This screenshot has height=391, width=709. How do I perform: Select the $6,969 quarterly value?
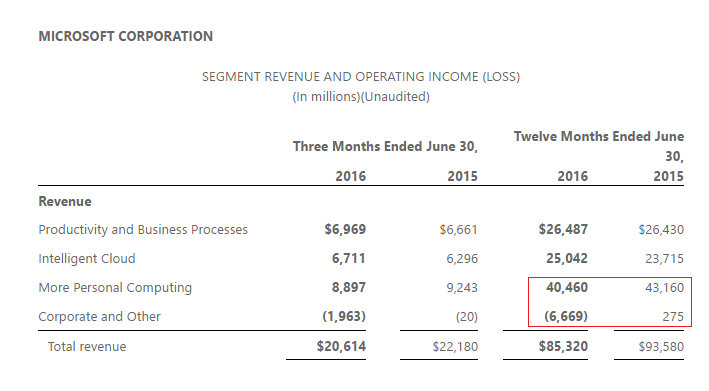(x=345, y=229)
